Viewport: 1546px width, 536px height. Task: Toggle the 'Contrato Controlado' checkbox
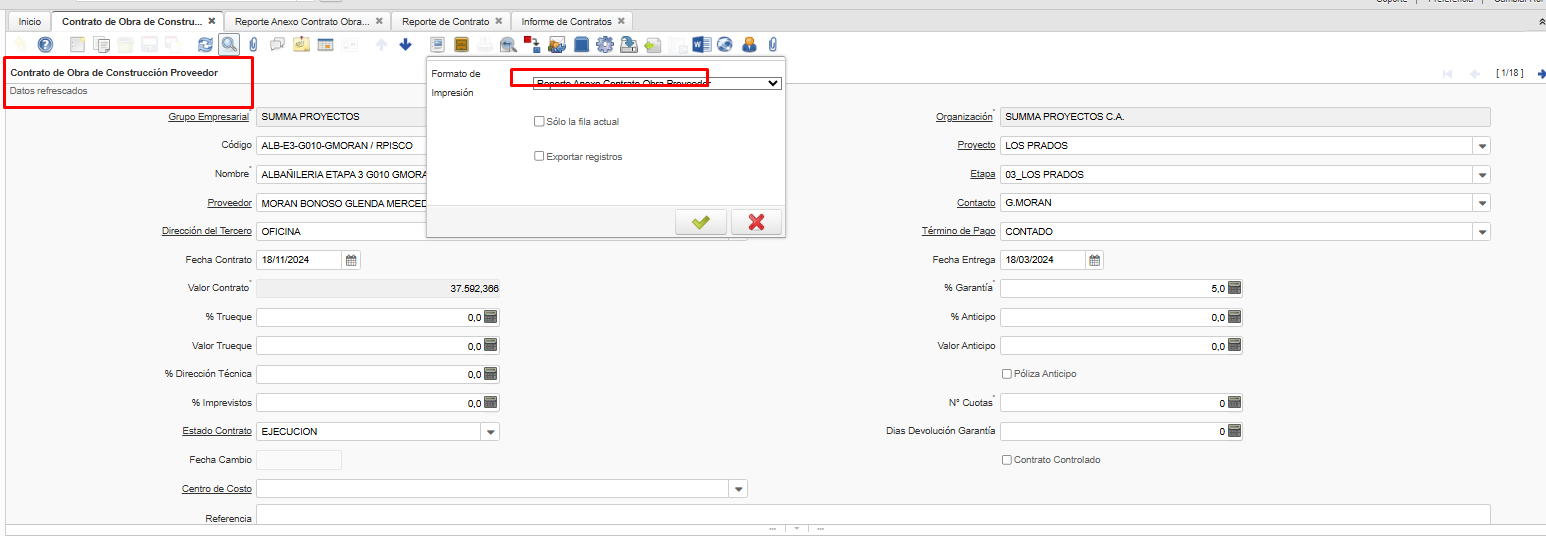[1007, 460]
